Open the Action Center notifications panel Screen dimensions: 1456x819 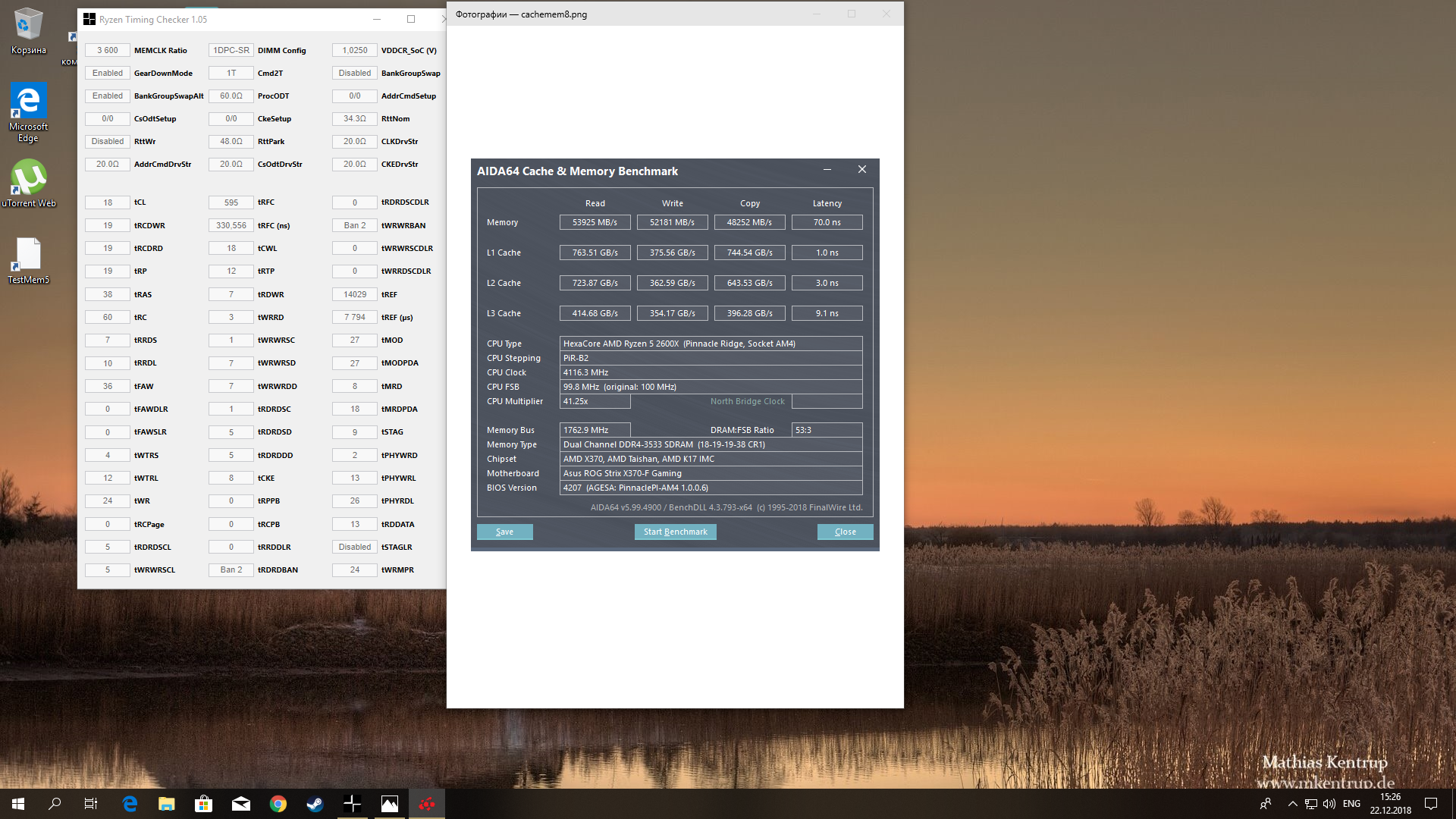click(1431, 804)
